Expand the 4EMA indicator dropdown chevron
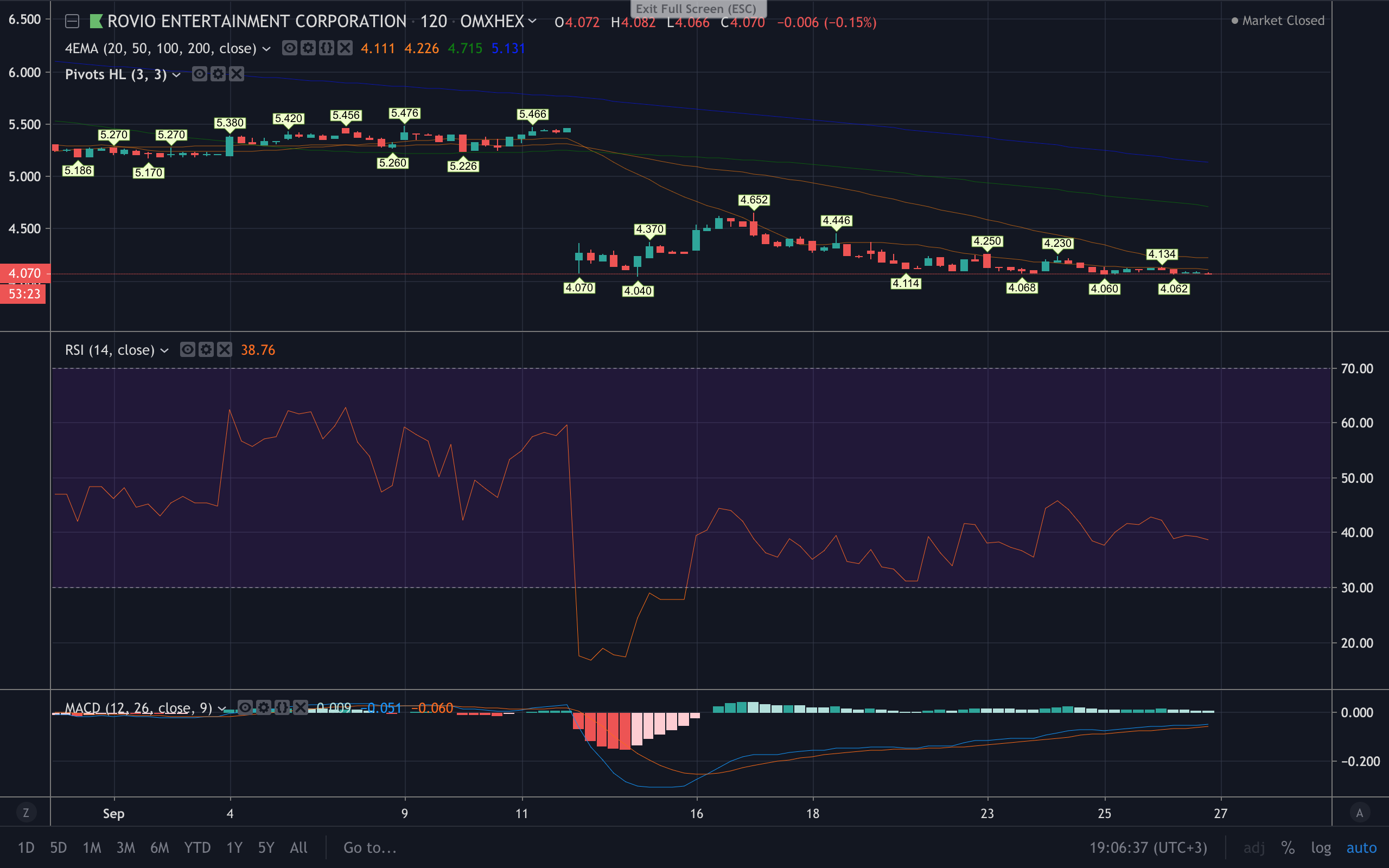Image resolution: width=1389 pixels, height=868 pixels. pos(266,49)
